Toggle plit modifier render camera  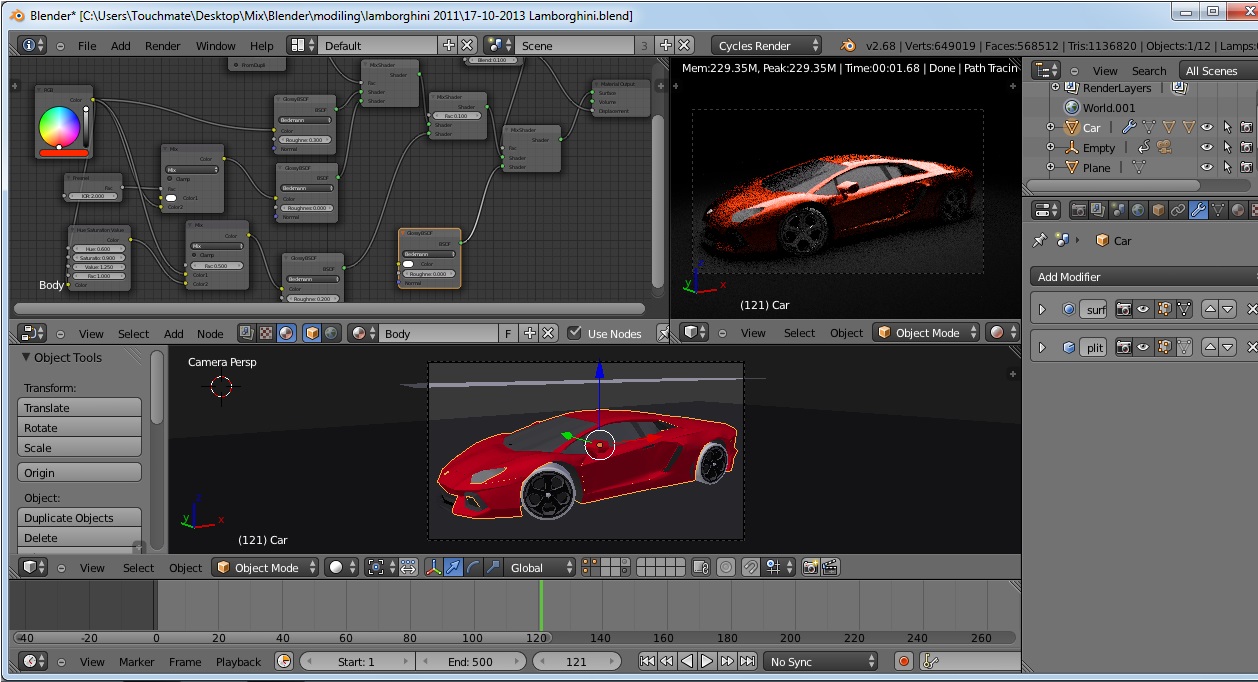(1124, 347)
